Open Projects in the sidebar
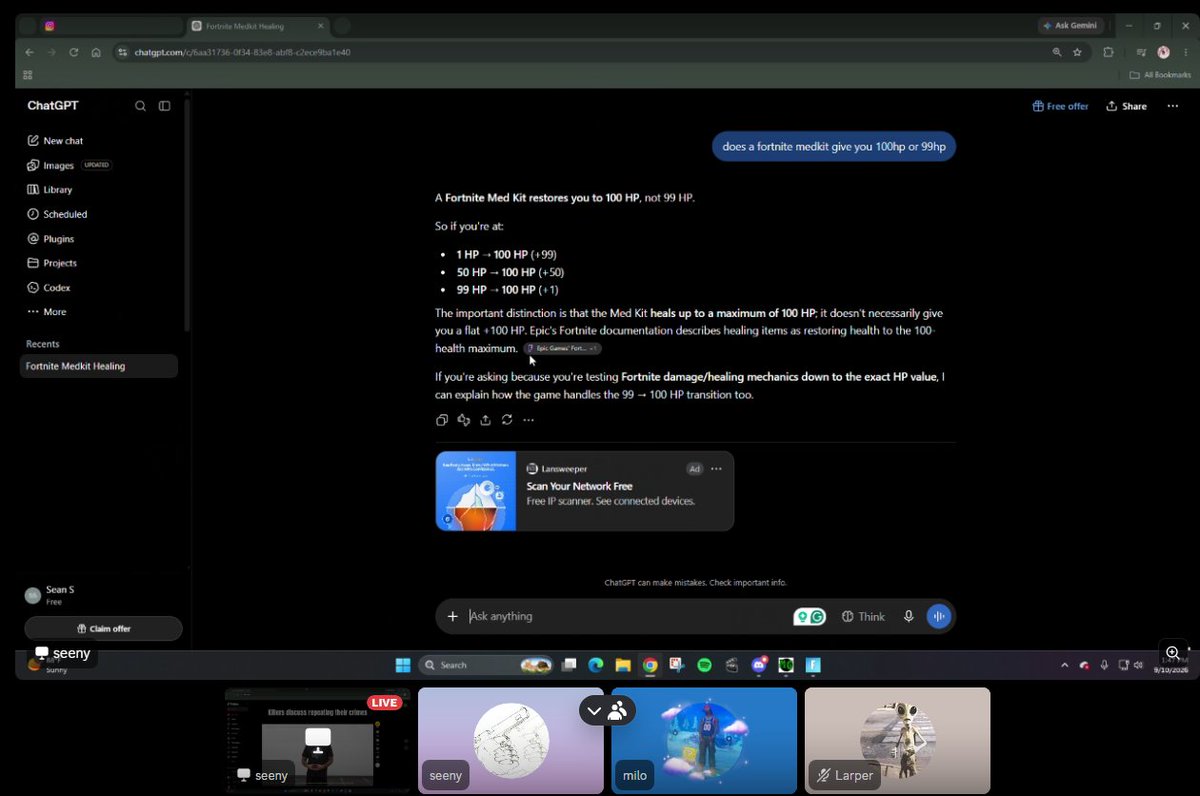This screenshot has width=1200, height=796. [x=52, y=263]
